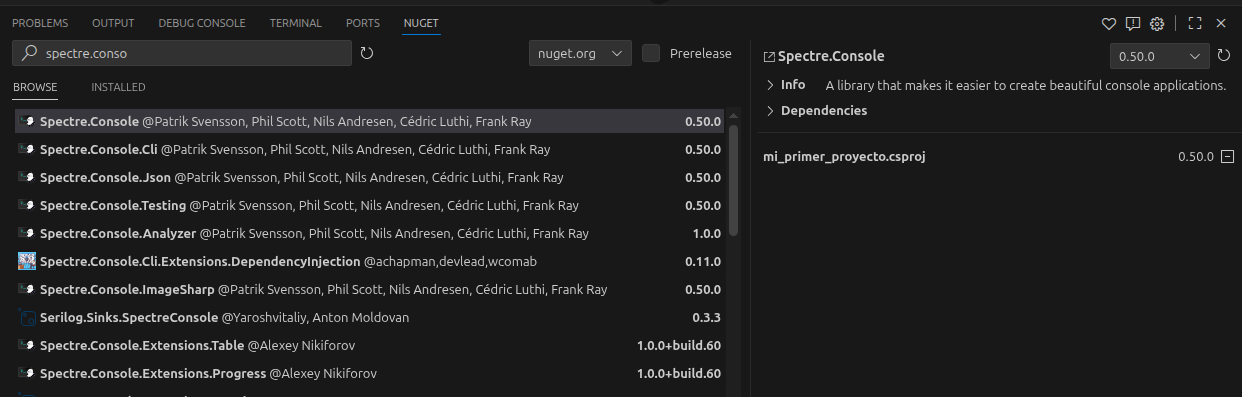The width and height of the screenshot is (1242, 397).
Task: Click the installed version 0.50.0 beside csproj
Action: pos(1196,157)
